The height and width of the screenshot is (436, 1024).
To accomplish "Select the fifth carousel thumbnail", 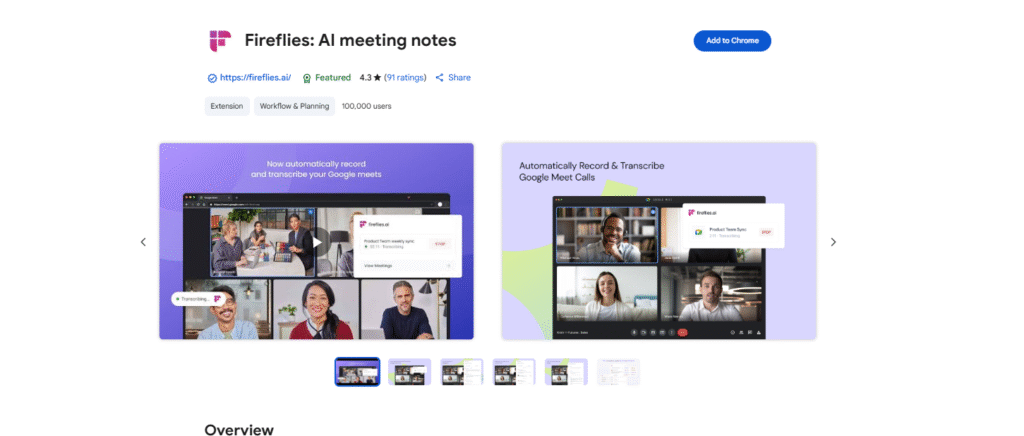I will (x=566, y=372).
